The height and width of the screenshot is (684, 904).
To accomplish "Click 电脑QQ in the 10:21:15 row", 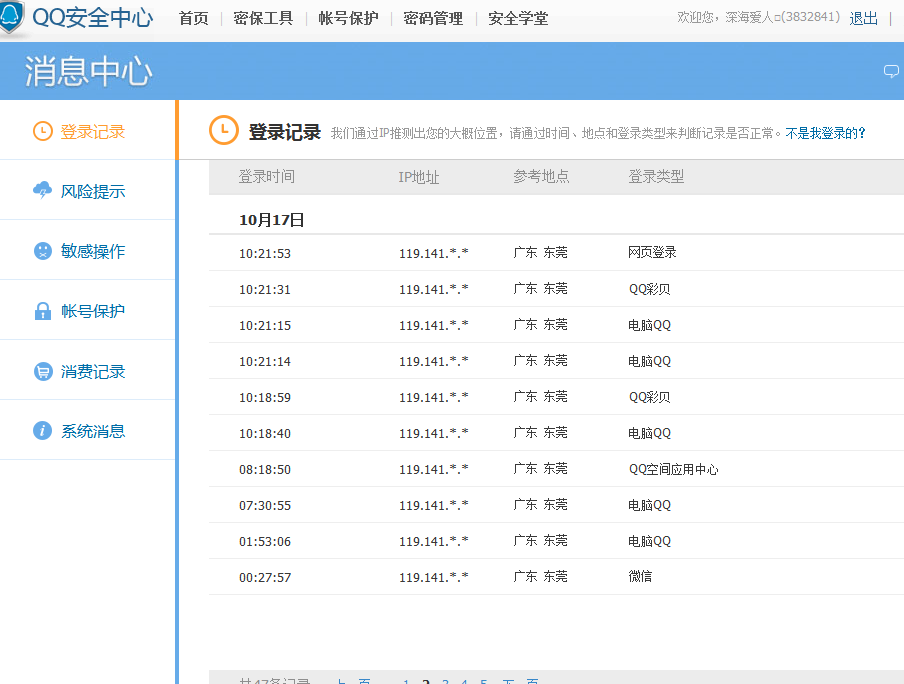I will [x=650, y=325].
